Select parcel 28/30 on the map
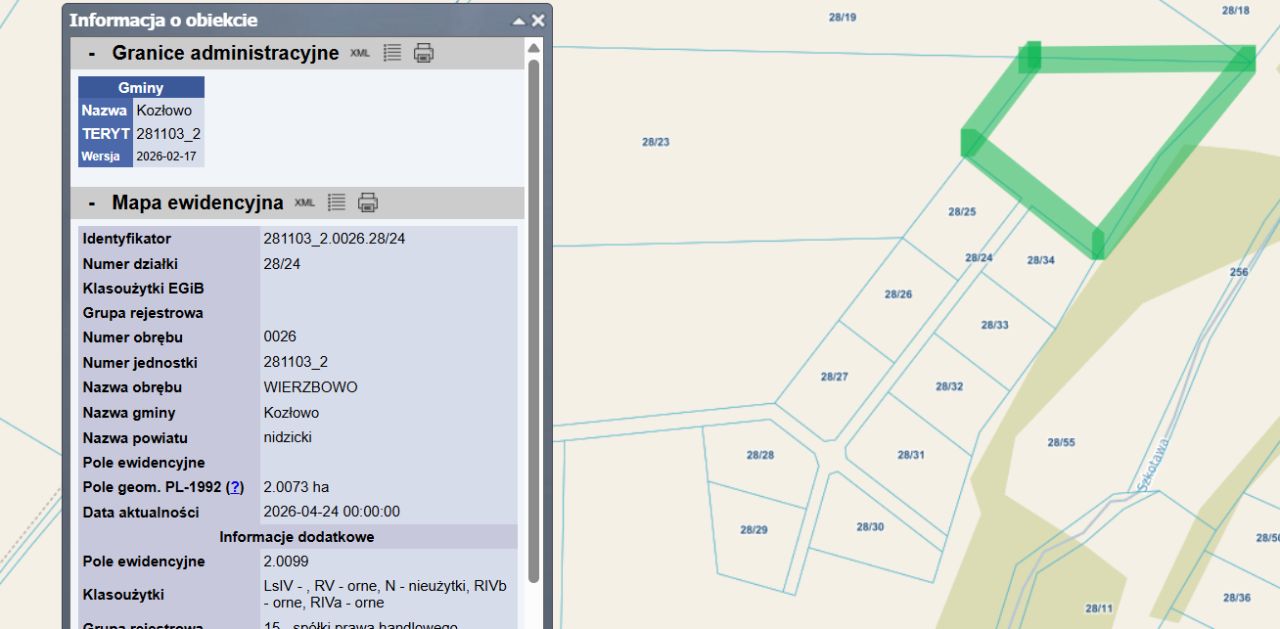 870,527
